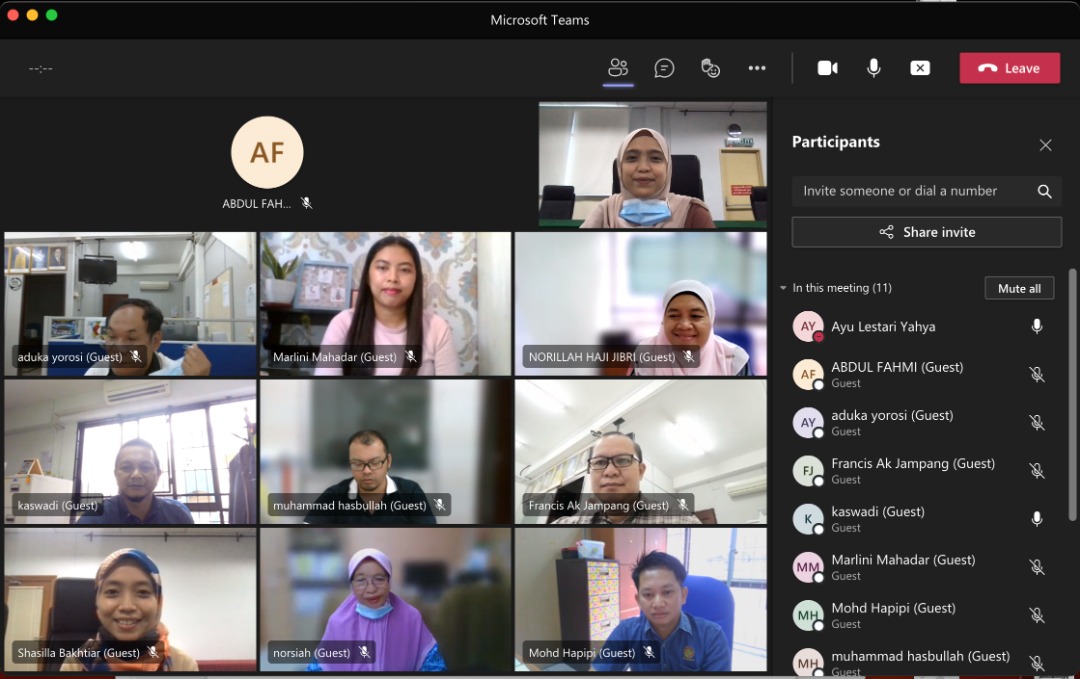Click kaswadi's microphone icon in participant list
The height and width of the screenshot is (679, 1080).
pos(1037,519)
